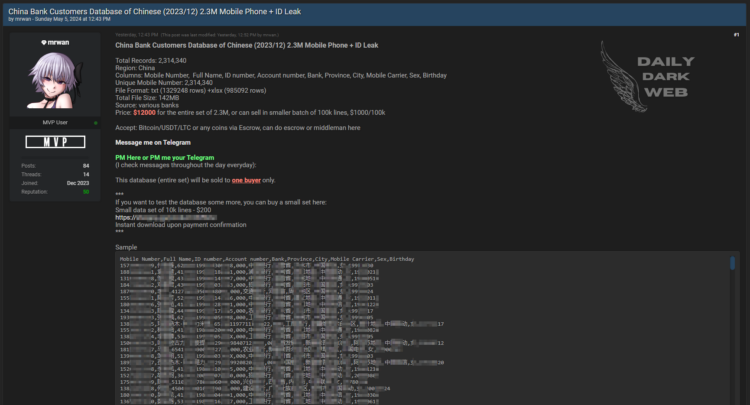Click the Joined date 'Dec 2023'
The height and width of the screenshot is (405, 750).
pyautogui.click(x=78, y=183)
